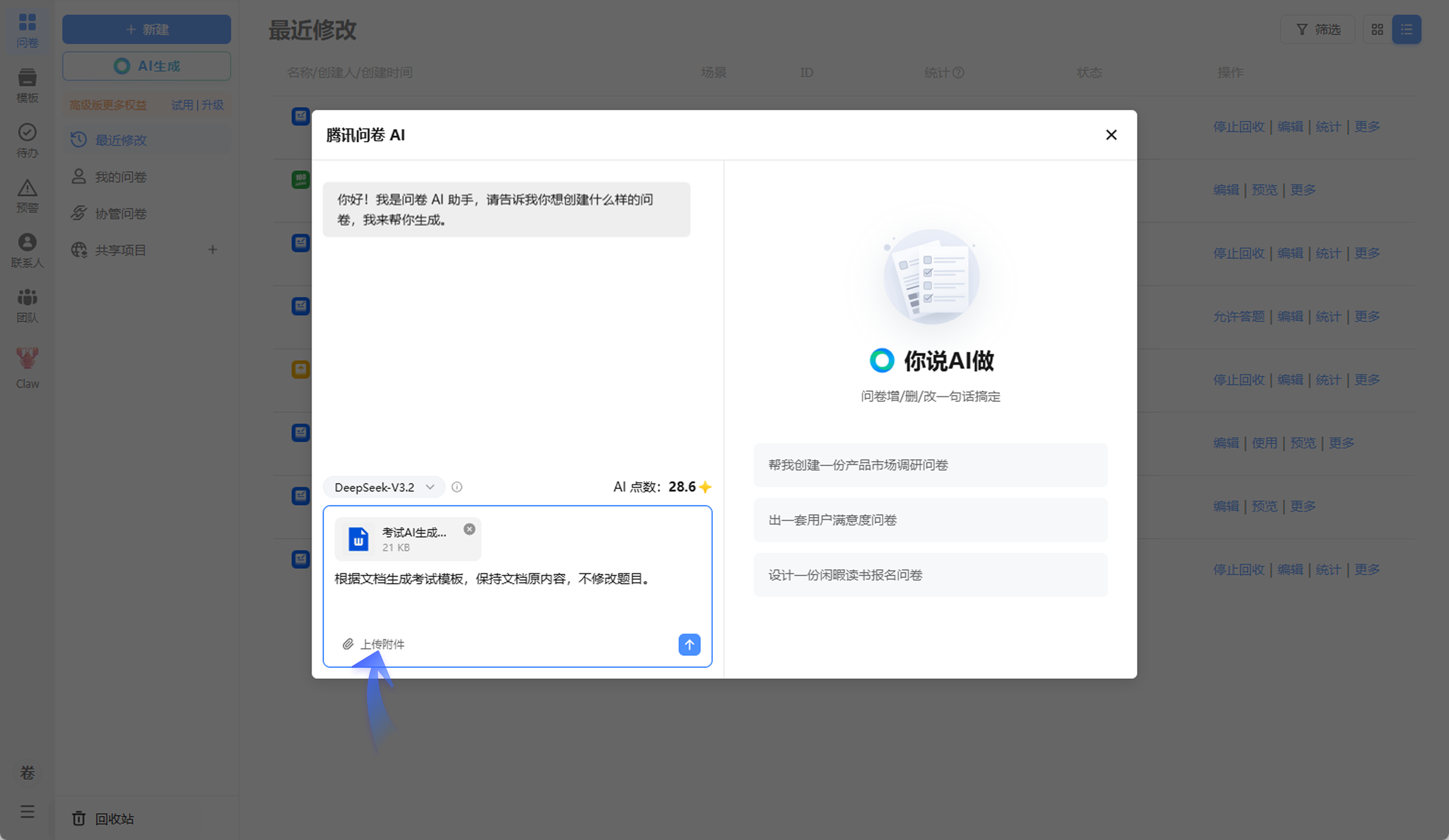
Task: Choose suggestion 设计一份闲暇读书报名问卷
Action: pos(930,575)
